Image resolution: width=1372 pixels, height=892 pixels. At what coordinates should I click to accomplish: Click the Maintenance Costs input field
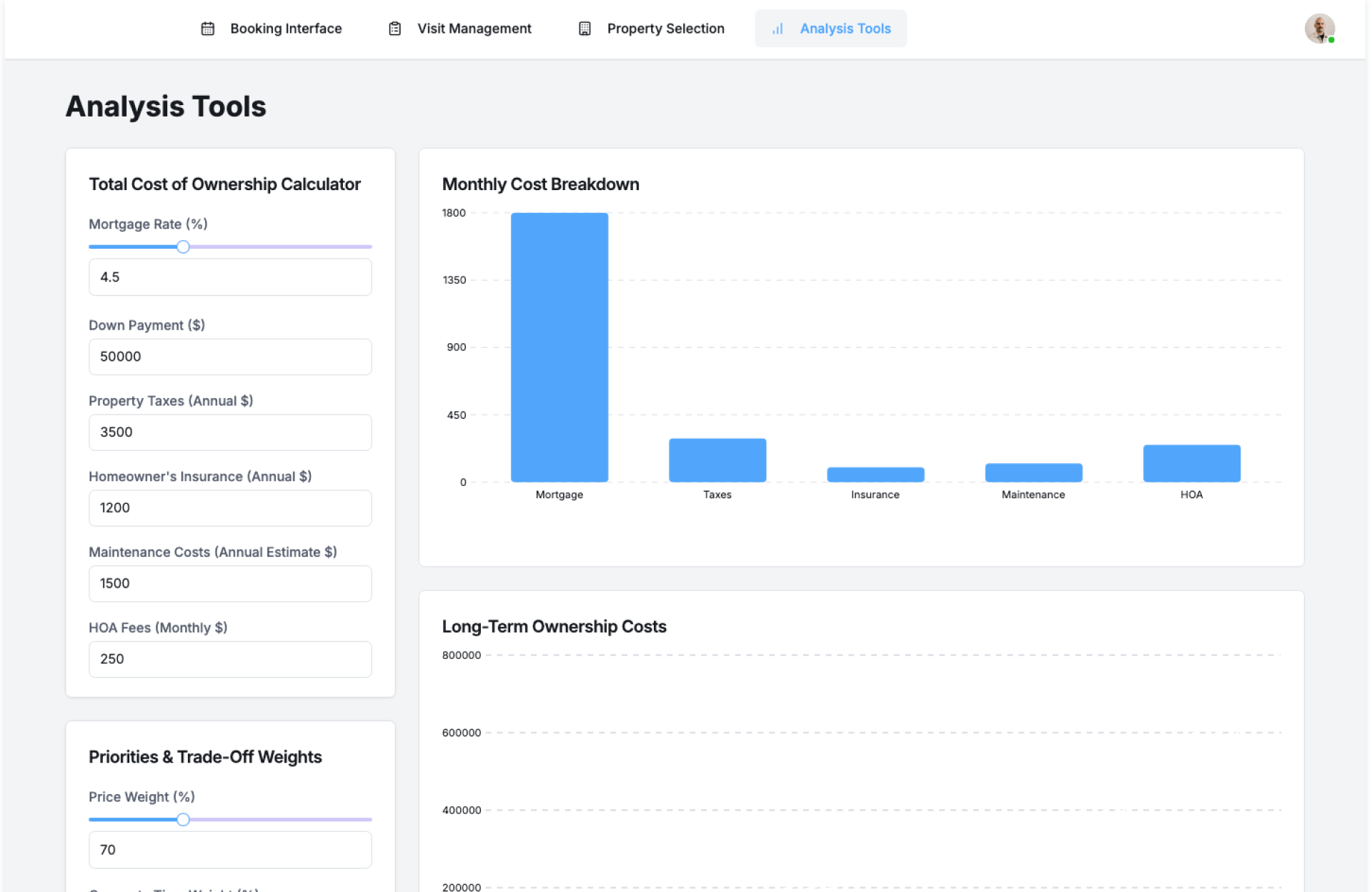[230, 583]
